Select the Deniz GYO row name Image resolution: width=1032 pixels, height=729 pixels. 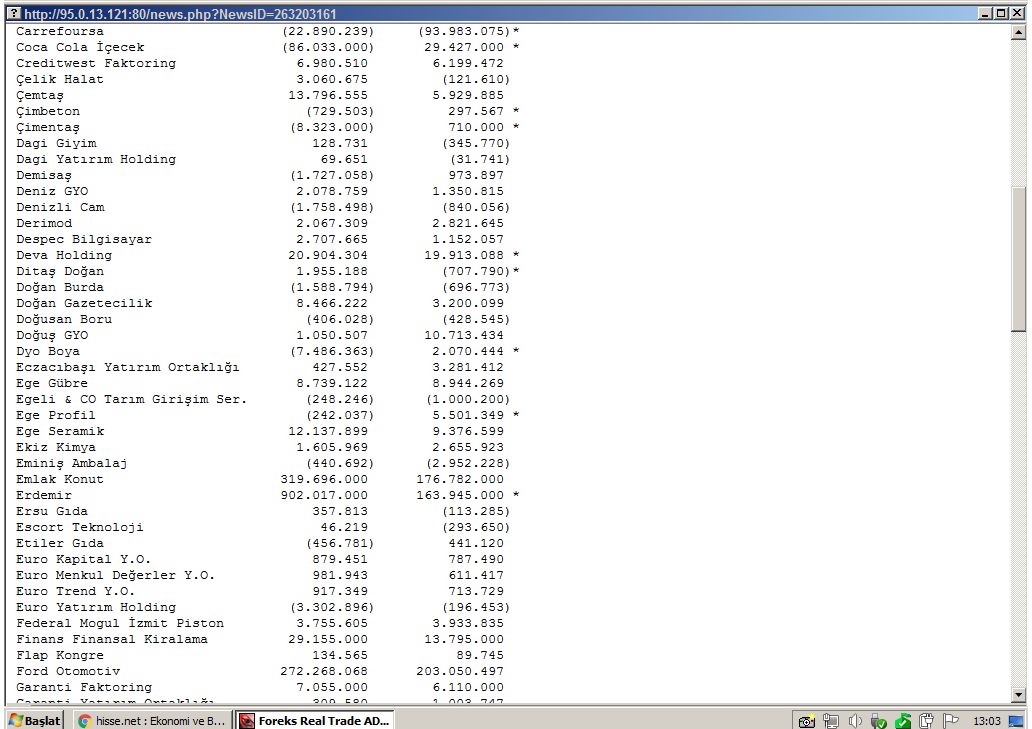click(52, 191)
